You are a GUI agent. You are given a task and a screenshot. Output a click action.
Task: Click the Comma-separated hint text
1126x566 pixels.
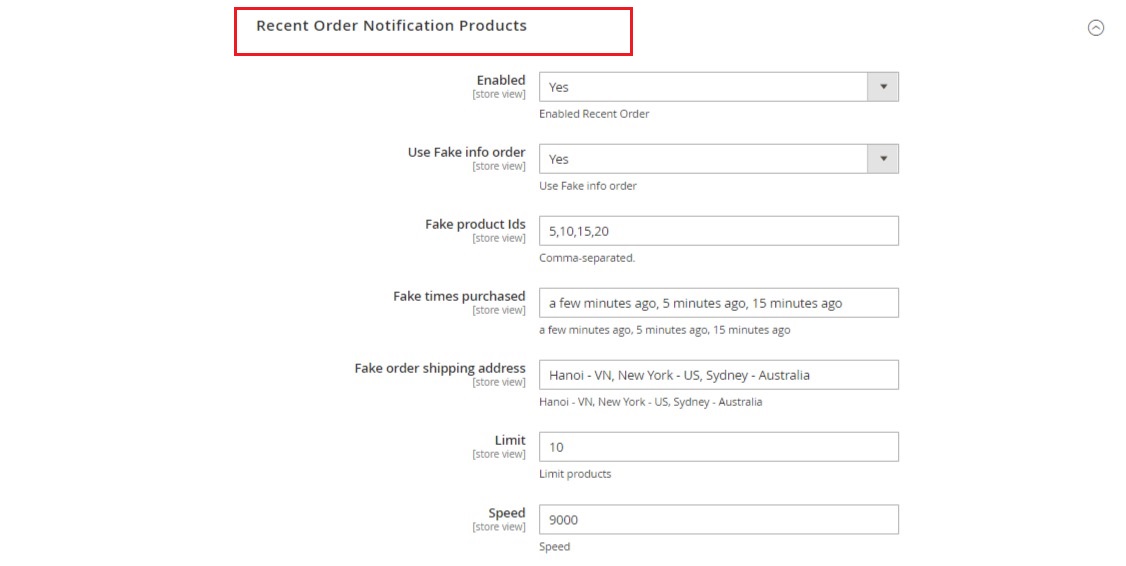(x=587, y=258)
